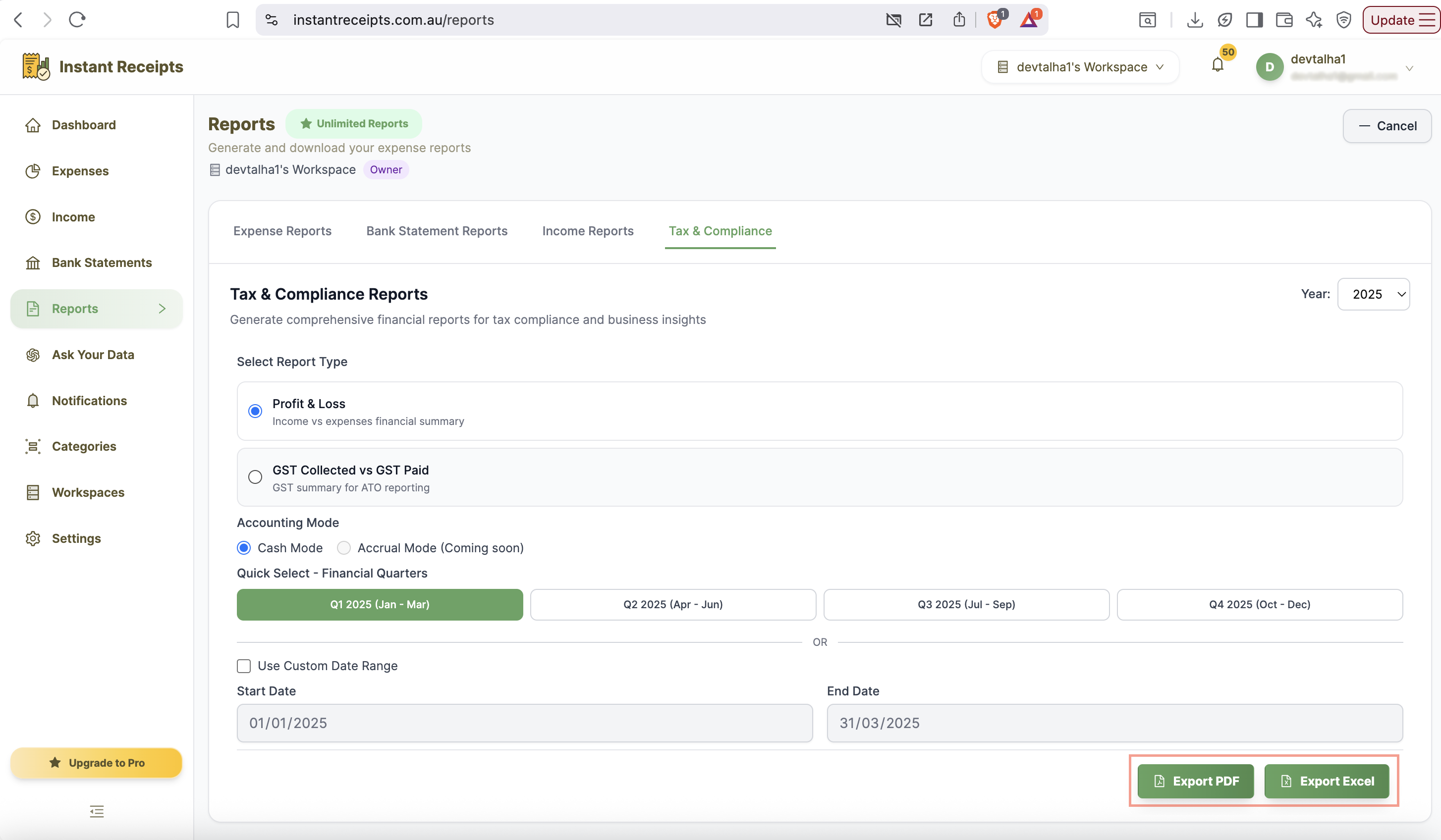The width and height of the screenshot is (1441, 840).
Task: Click the Start Date input field
Action: click(524, 723)
